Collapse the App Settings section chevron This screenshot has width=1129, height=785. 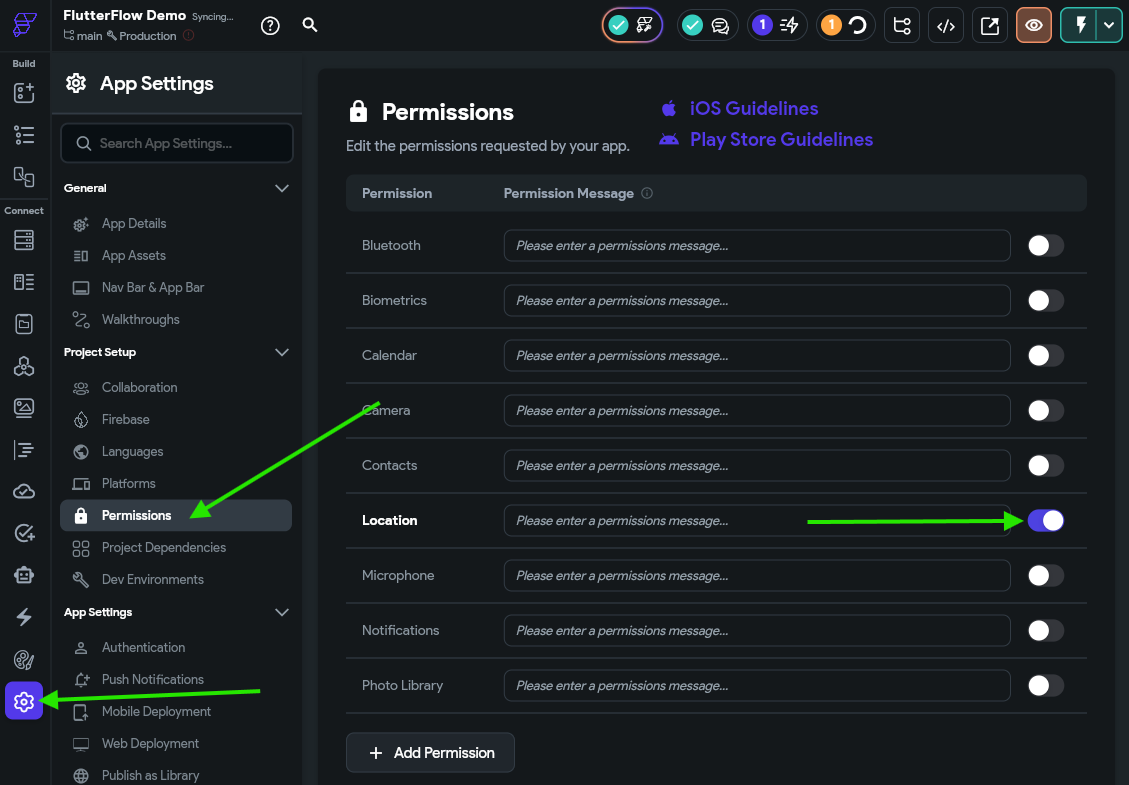click(282, 612)
